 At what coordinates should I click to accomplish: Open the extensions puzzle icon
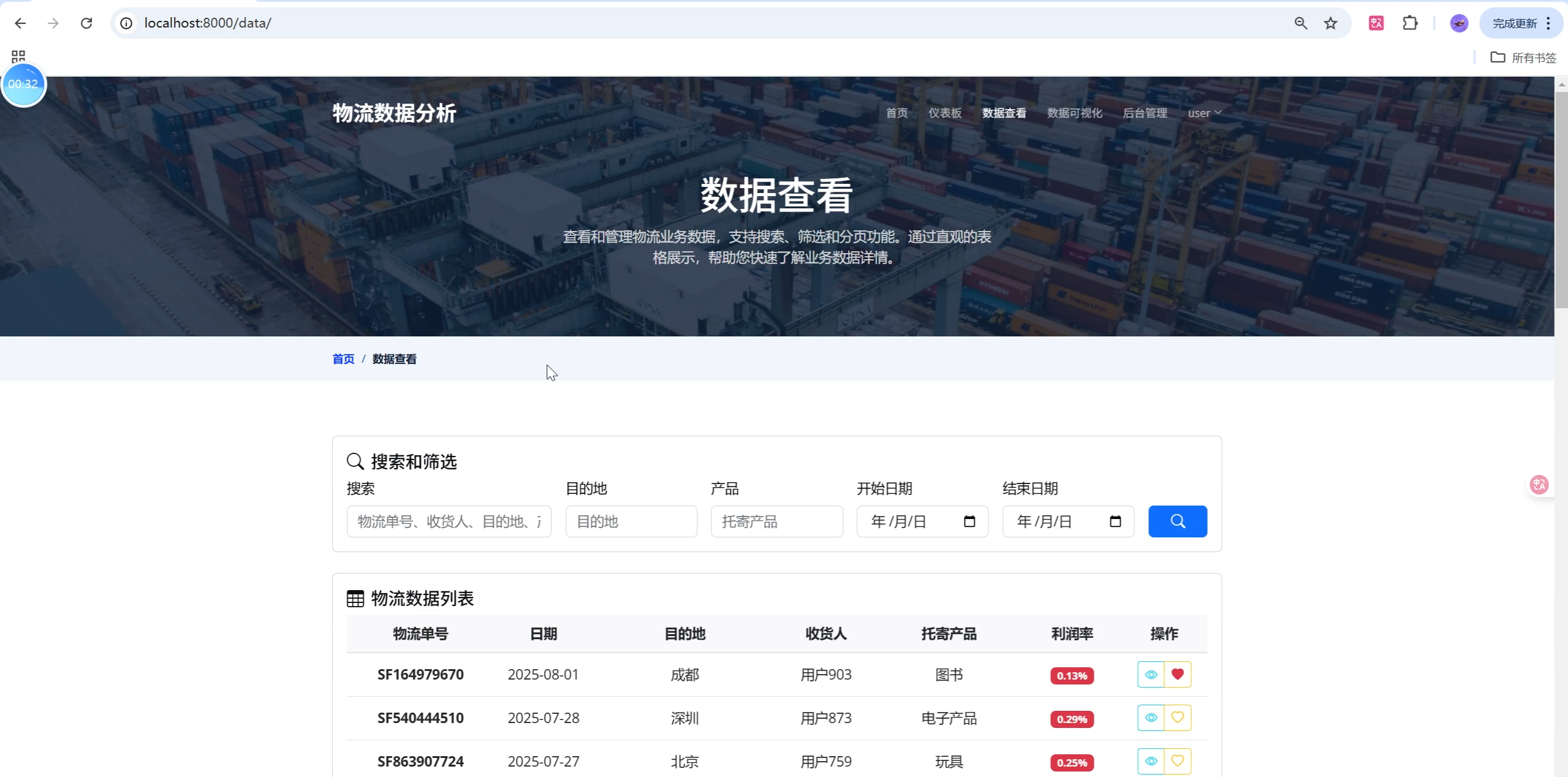pos(1410,23)
